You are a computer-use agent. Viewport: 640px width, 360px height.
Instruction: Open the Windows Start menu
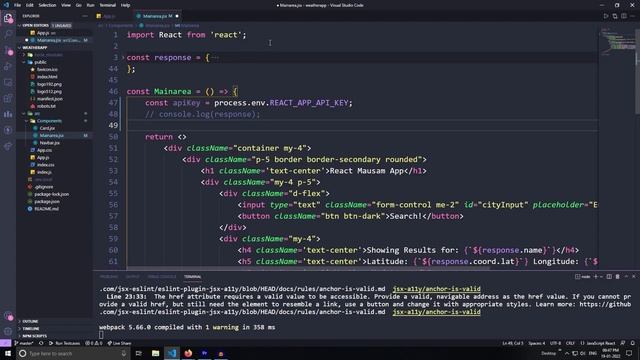[8, 353]
